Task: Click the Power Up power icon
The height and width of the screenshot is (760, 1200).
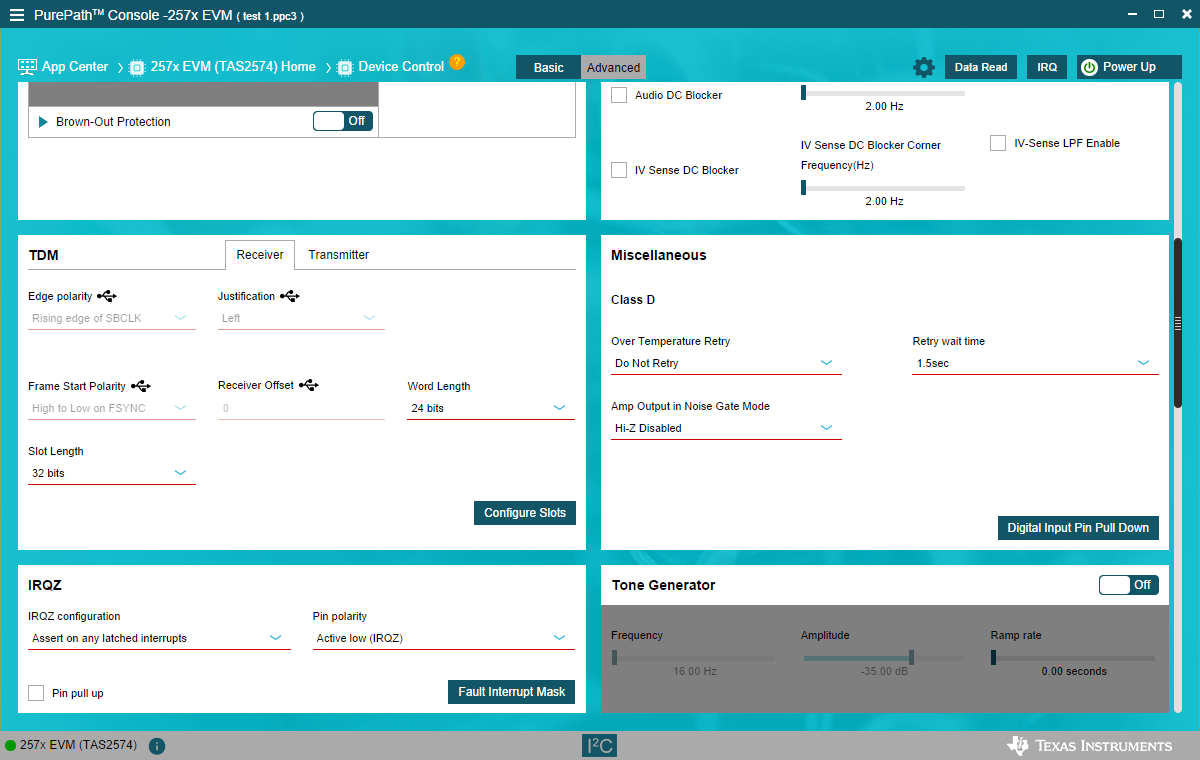Action: tap(1089, 67)
